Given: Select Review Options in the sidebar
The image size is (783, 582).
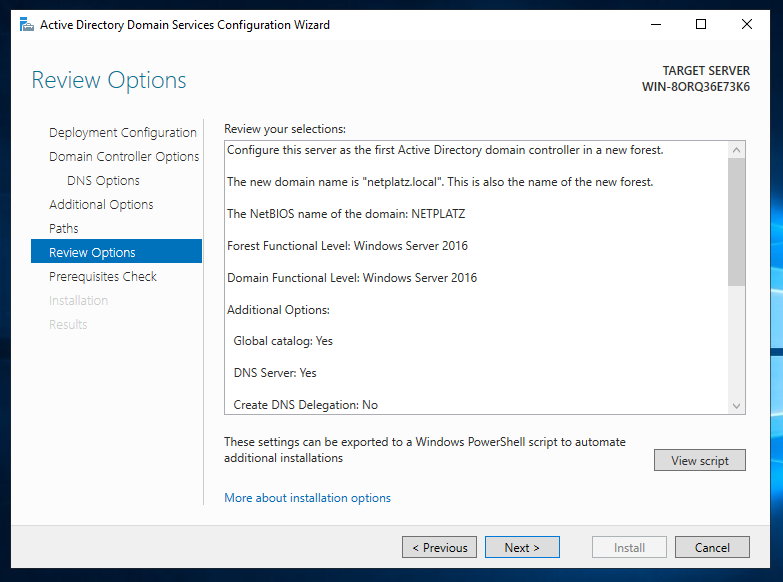Looking at the screenshot, I should click(x=116, y=251).
